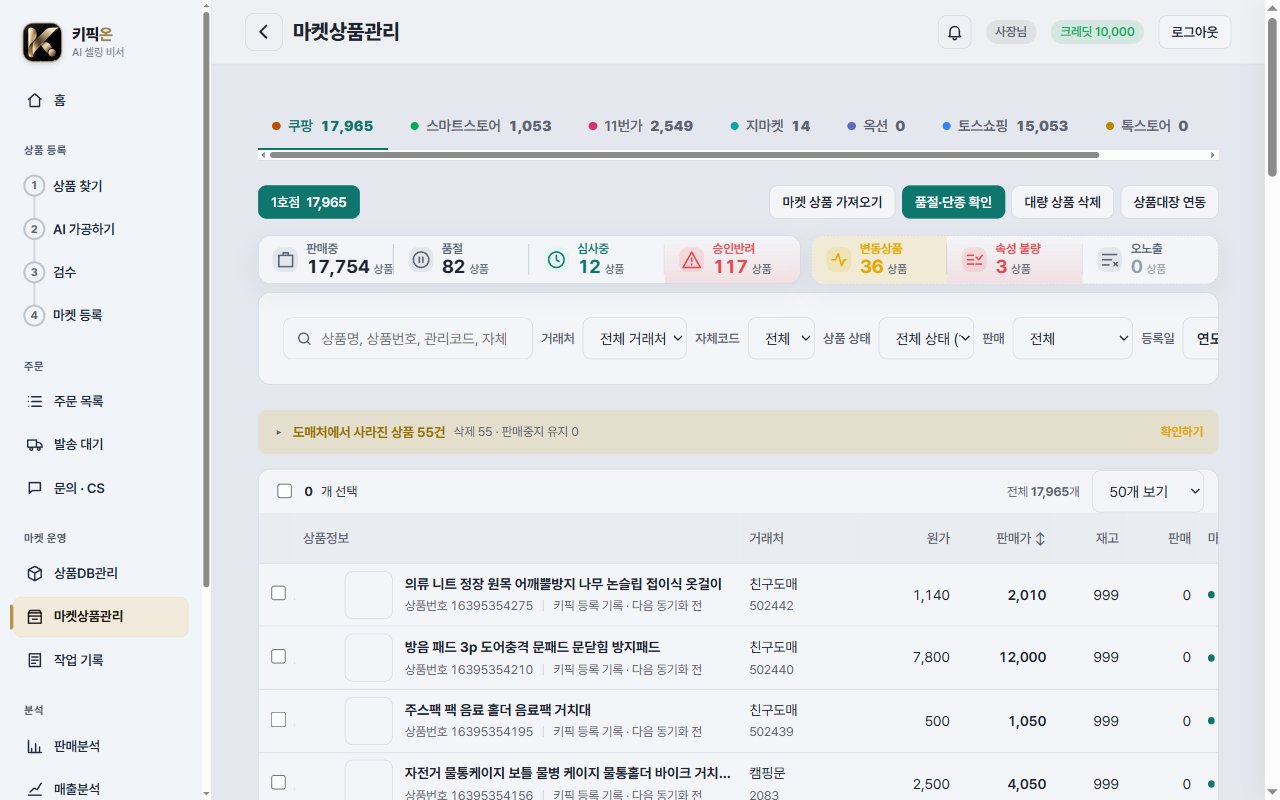1280x800 pixels.
Task: Click the market tabs horizontal scrollbar
Action: coord(684,155)
